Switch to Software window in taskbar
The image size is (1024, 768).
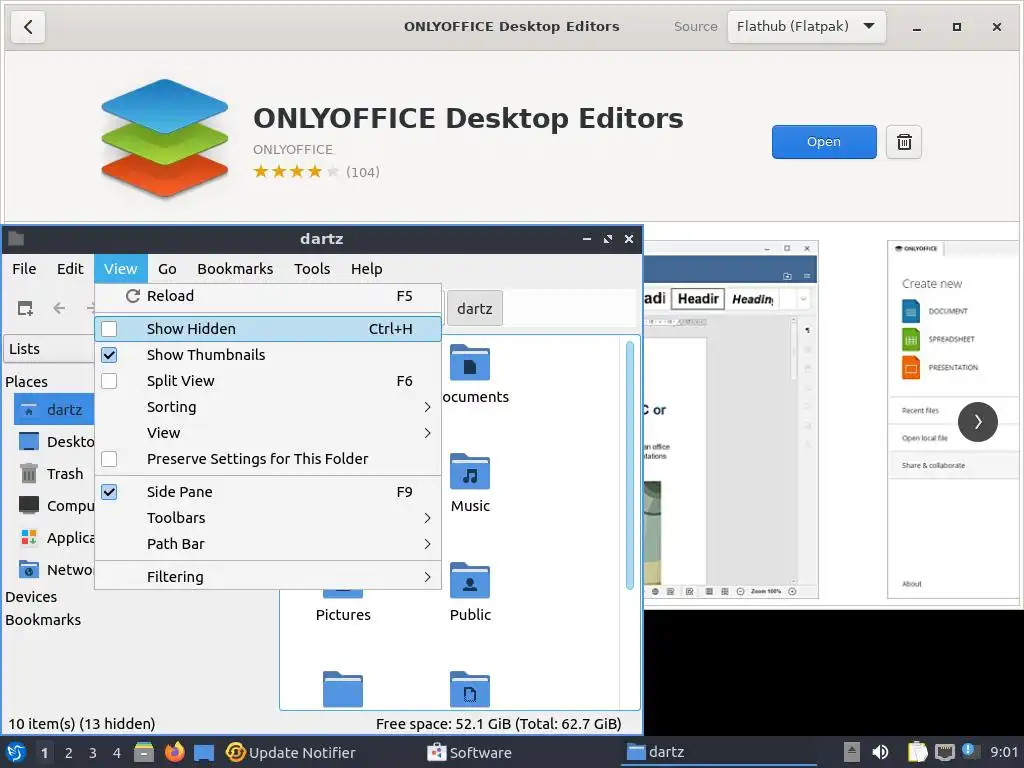[470, 752]
